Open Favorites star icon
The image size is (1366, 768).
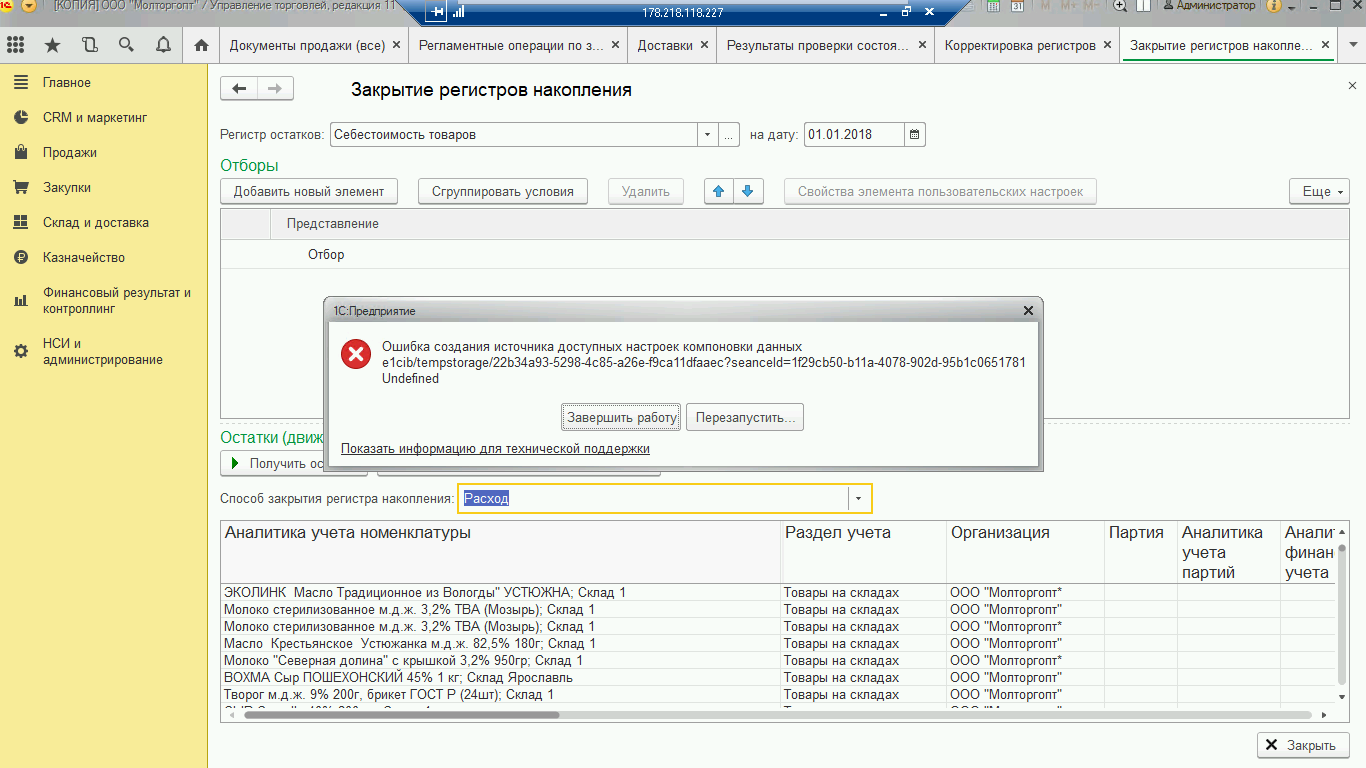[52, 45]
